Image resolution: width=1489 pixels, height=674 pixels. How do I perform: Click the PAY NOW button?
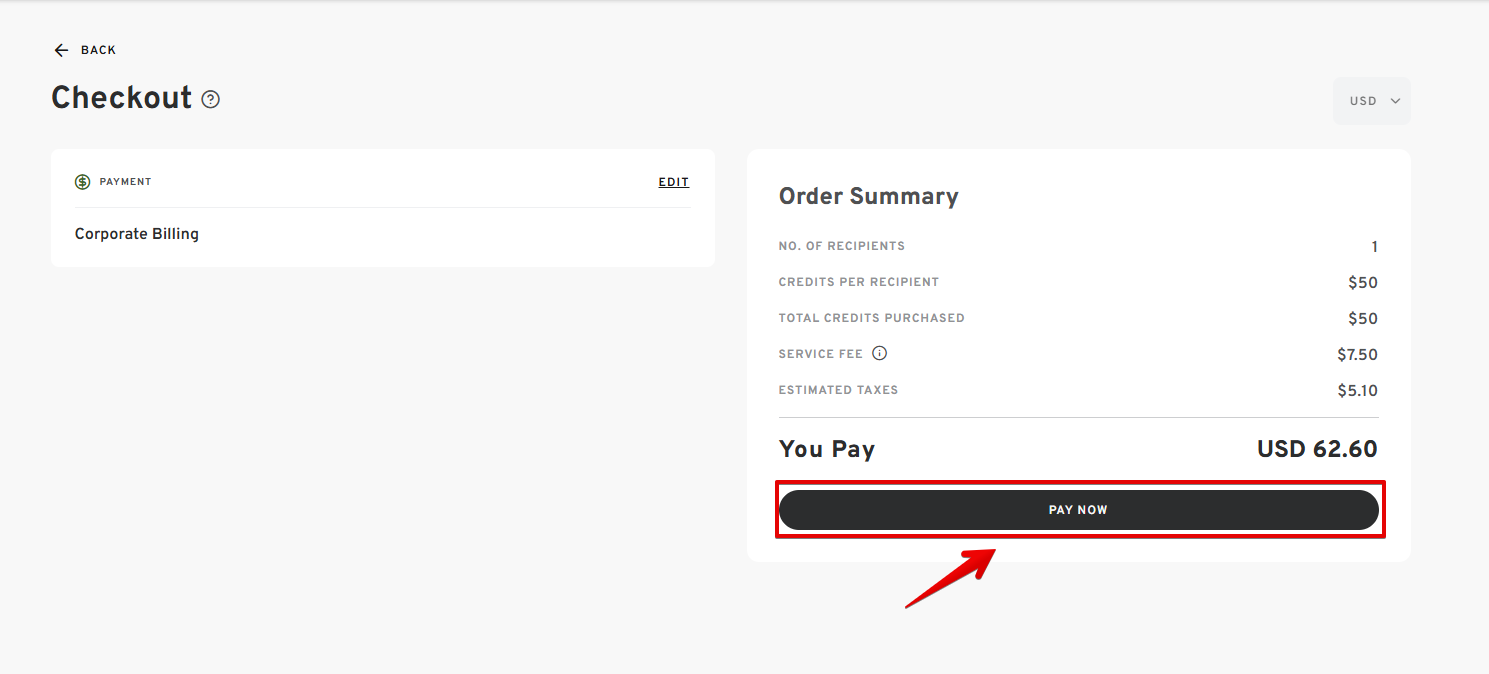pyautogui.click(x=1078, y=510)
